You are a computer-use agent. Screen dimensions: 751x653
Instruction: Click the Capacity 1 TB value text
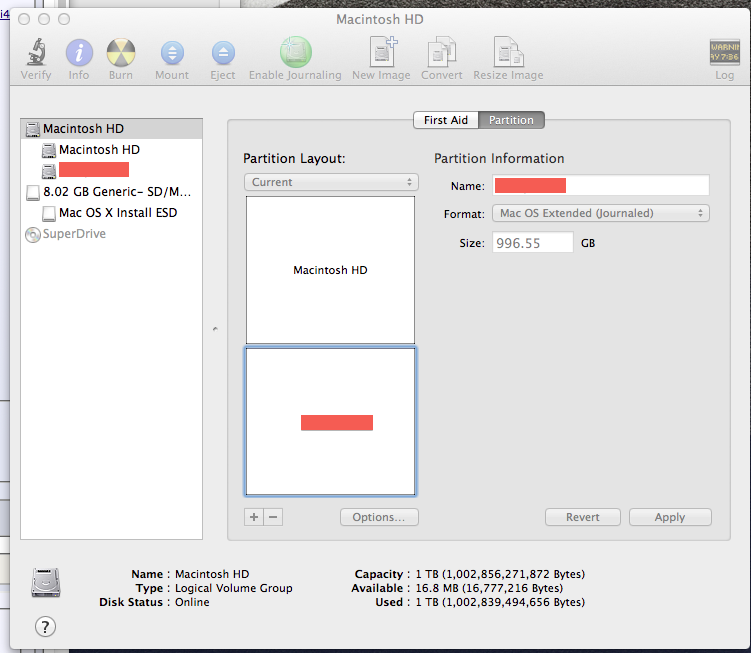click(x=500, y=574)
